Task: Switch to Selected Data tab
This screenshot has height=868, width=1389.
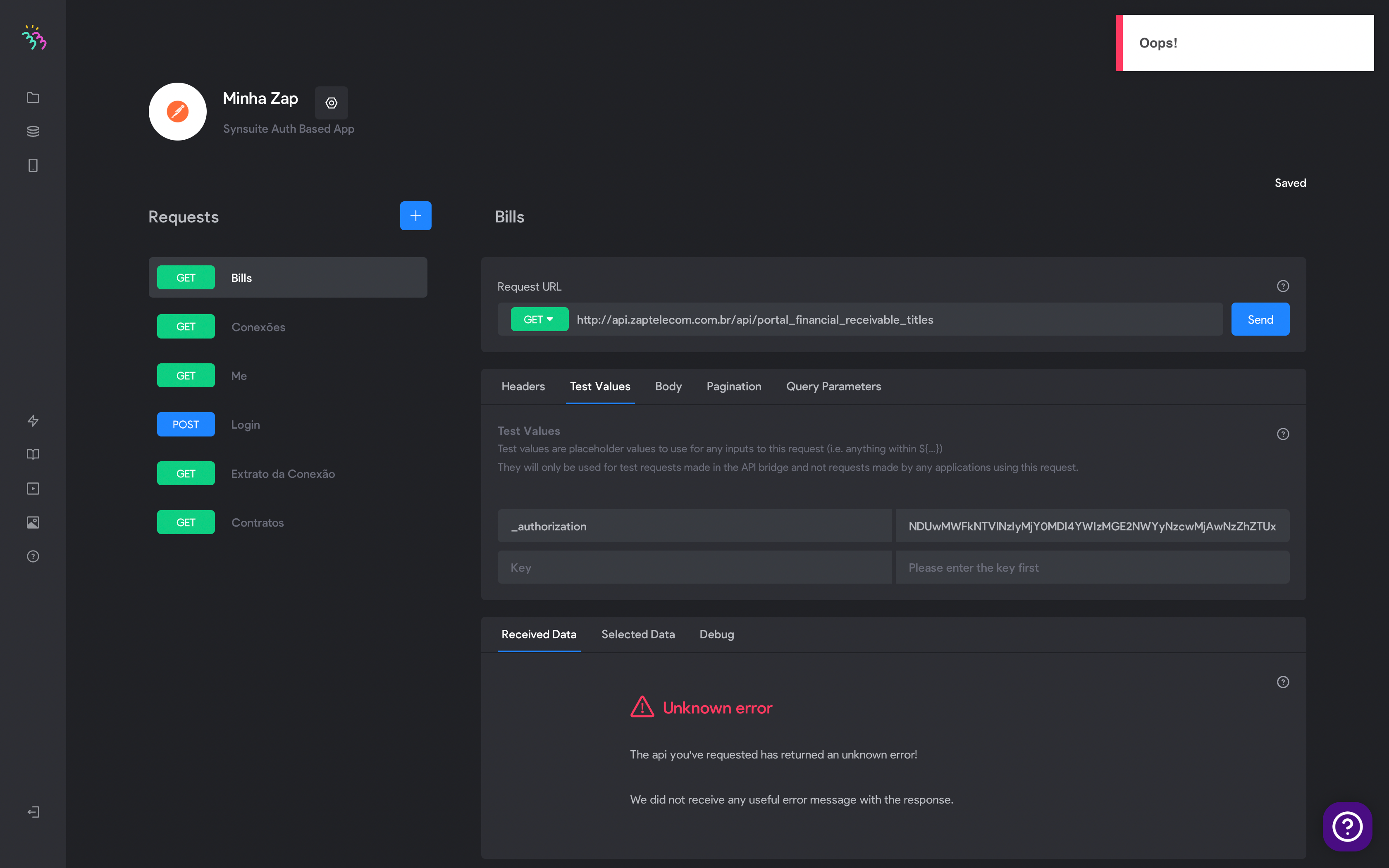Action: click(x=638, y=634)
